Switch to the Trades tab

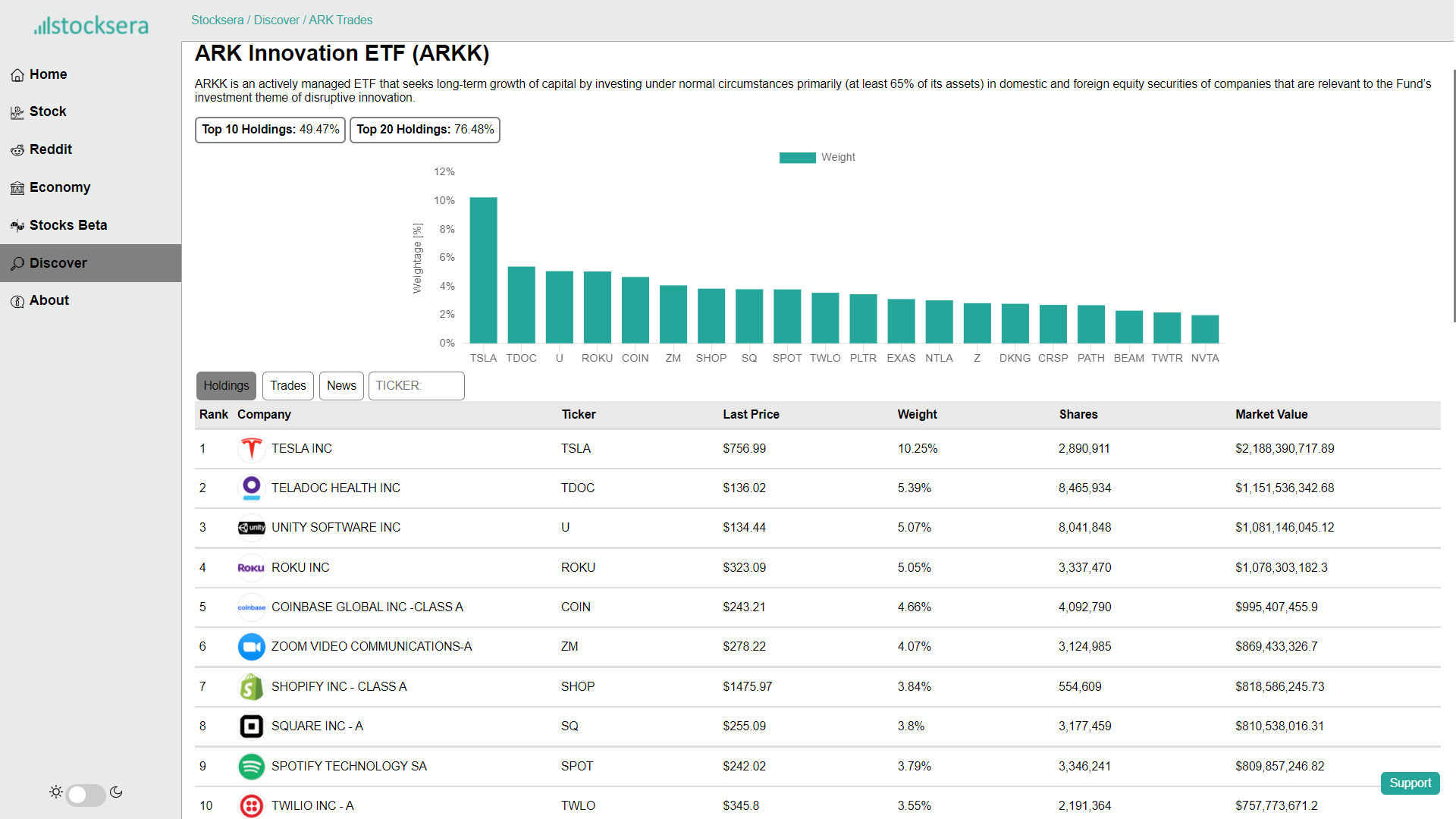click(288, 386)
